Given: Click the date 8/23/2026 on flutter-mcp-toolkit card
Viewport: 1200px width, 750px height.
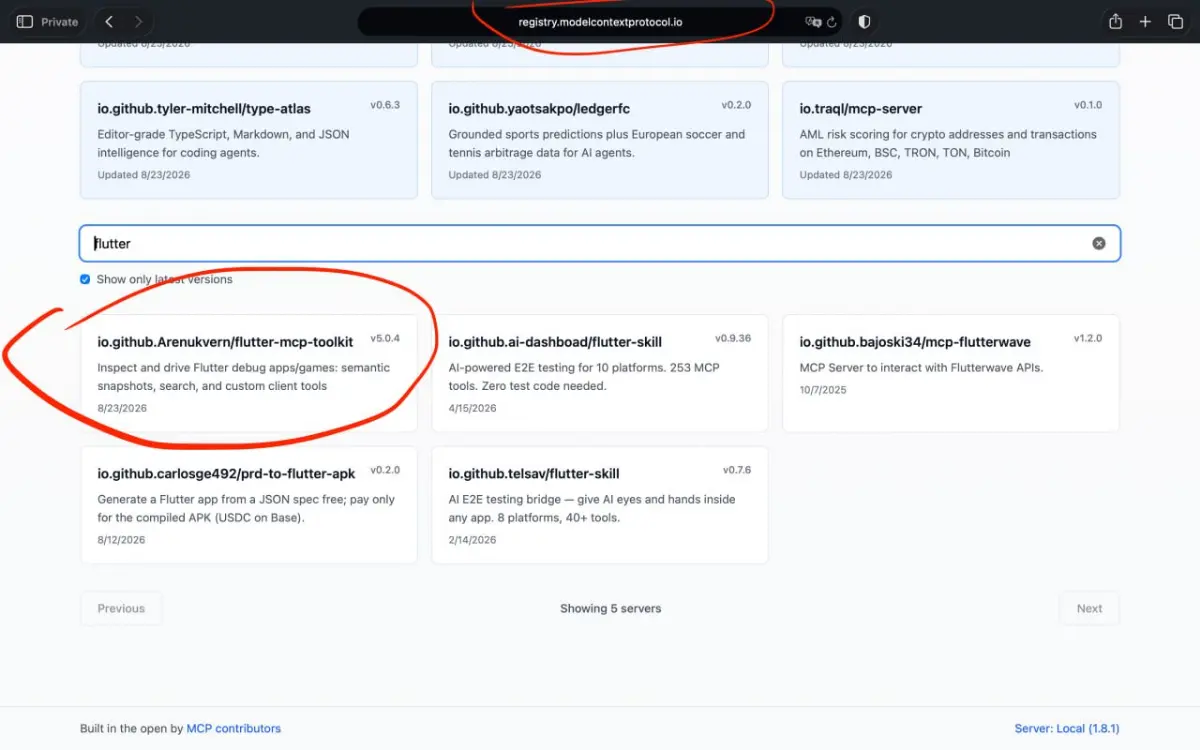Looking at the screenshot, I should (122, 408).
